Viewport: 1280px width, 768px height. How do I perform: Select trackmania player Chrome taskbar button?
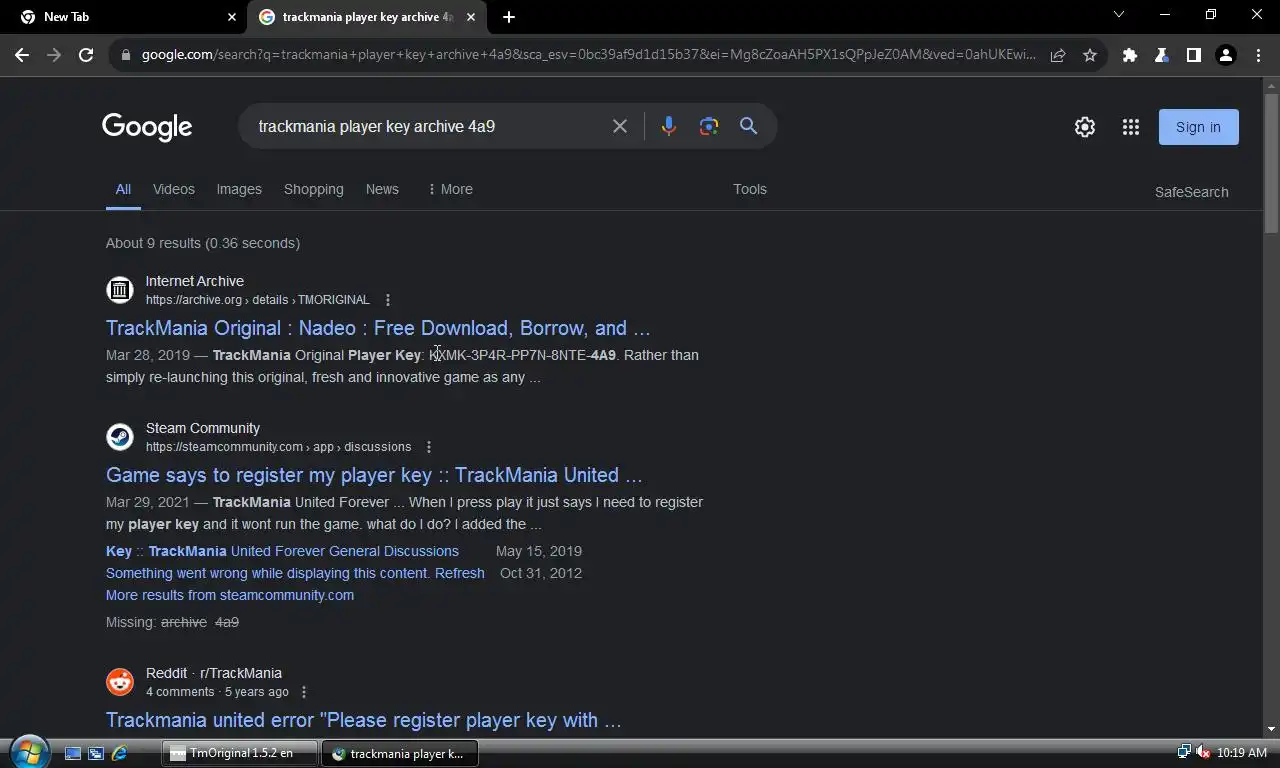pos(400,753)
